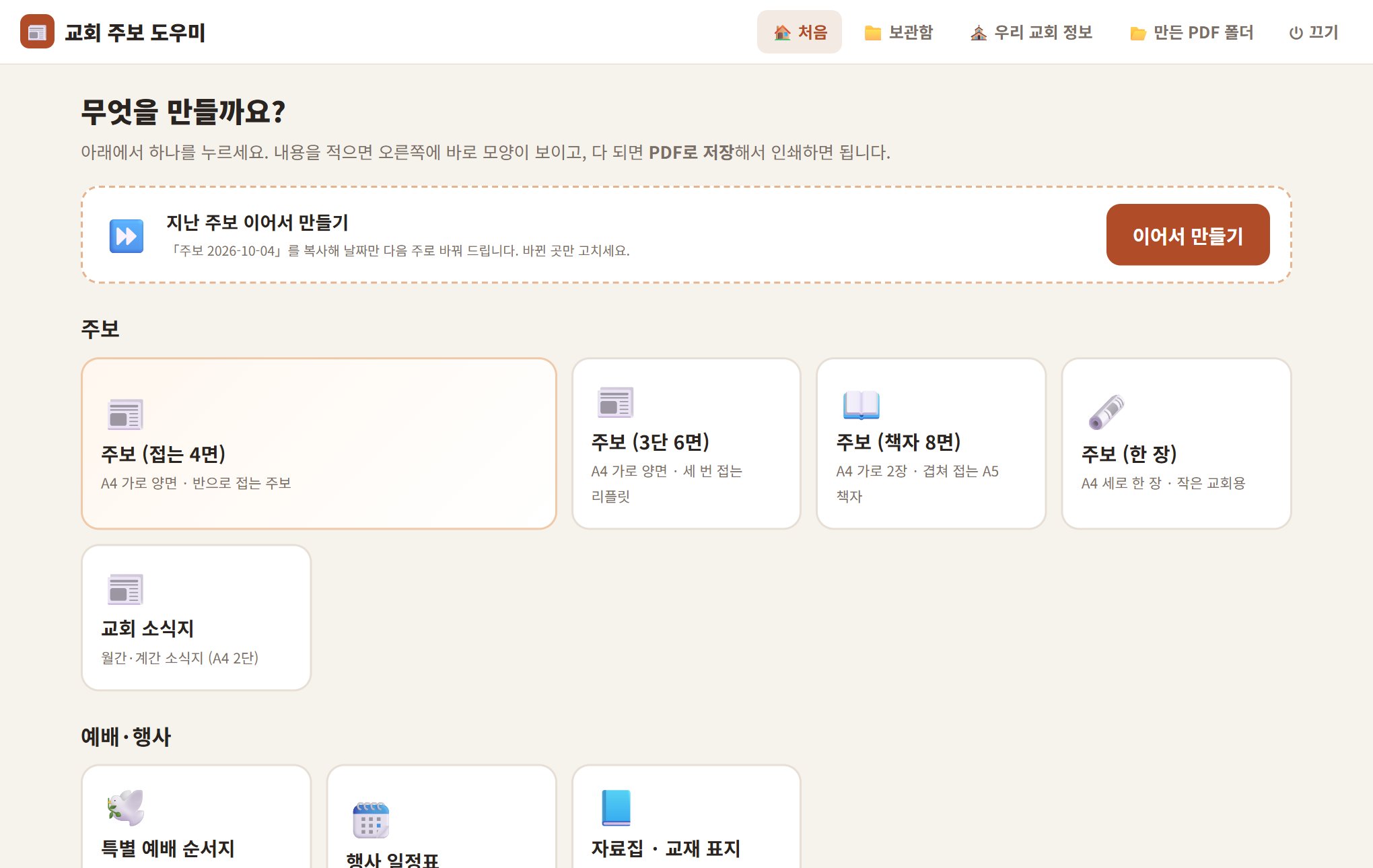
Task: Click the 이어서 만들기 button
Action: coord(1188,235)
